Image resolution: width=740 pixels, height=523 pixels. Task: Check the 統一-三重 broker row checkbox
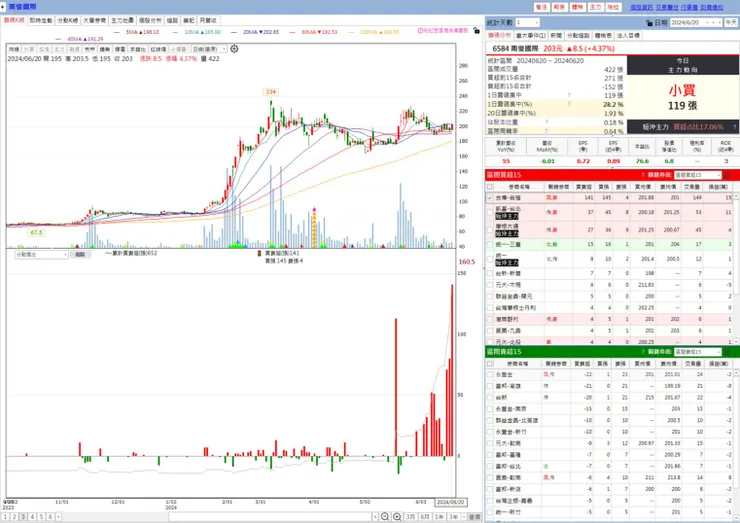click(x=490, y=245)
